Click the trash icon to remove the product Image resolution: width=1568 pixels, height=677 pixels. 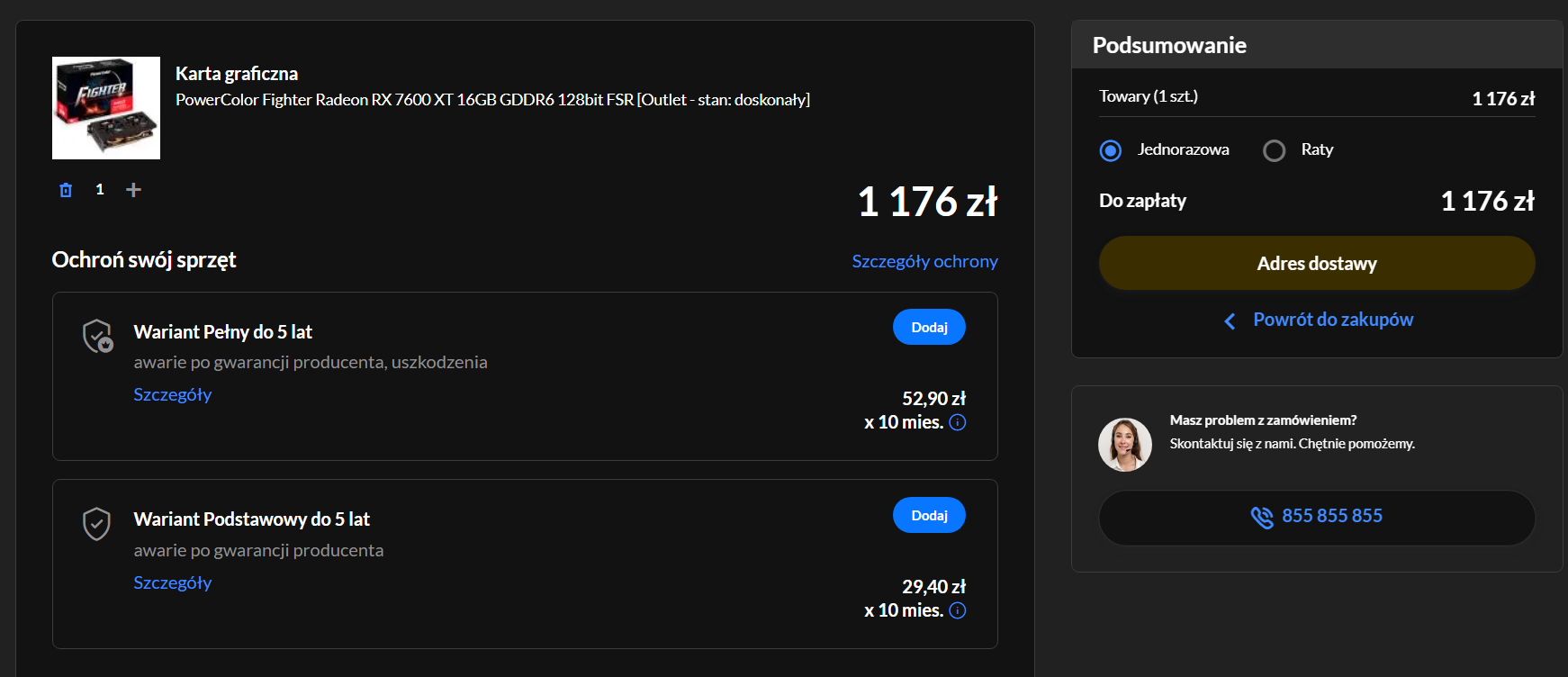pyautogui.click(x=66, y=190)
